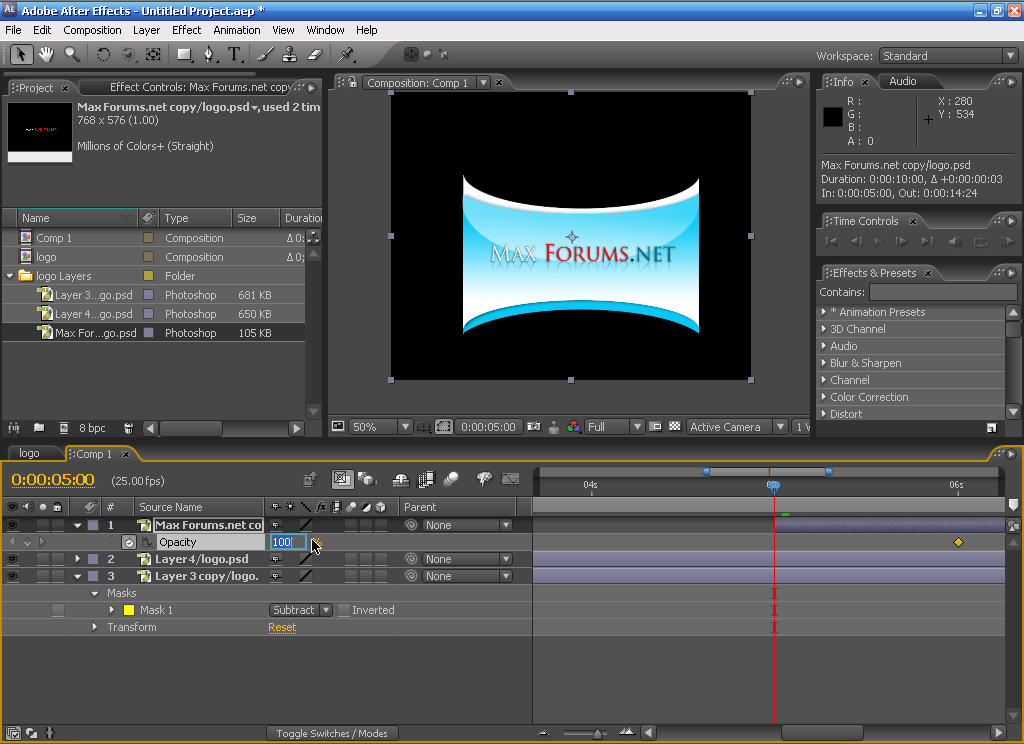Click Toggle Switches / Modes button

(x=332, y=734)
